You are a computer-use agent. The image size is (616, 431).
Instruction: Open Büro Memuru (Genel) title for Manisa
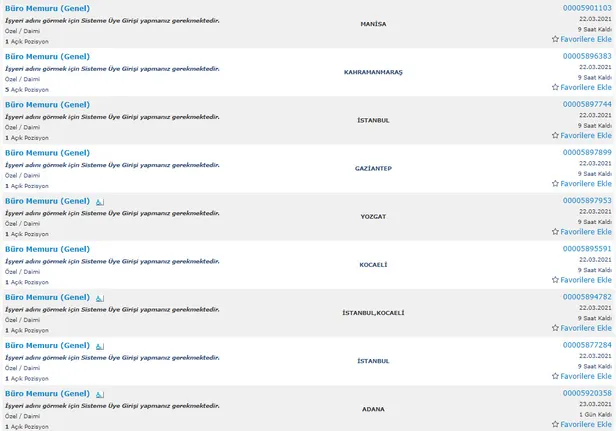[x=48, y=8]
